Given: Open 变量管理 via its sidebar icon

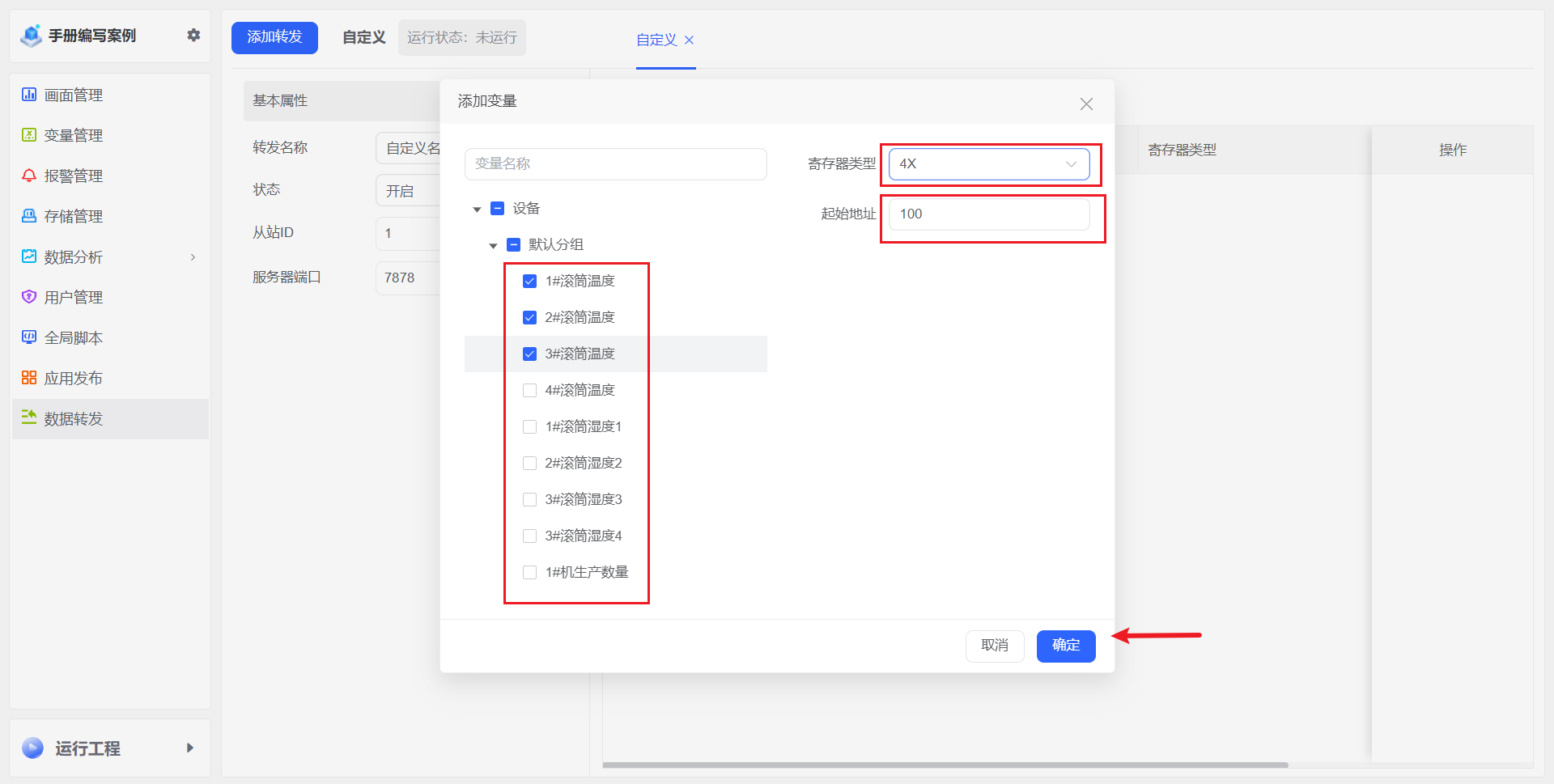Looking at the screenshot, I should [29, 135].
